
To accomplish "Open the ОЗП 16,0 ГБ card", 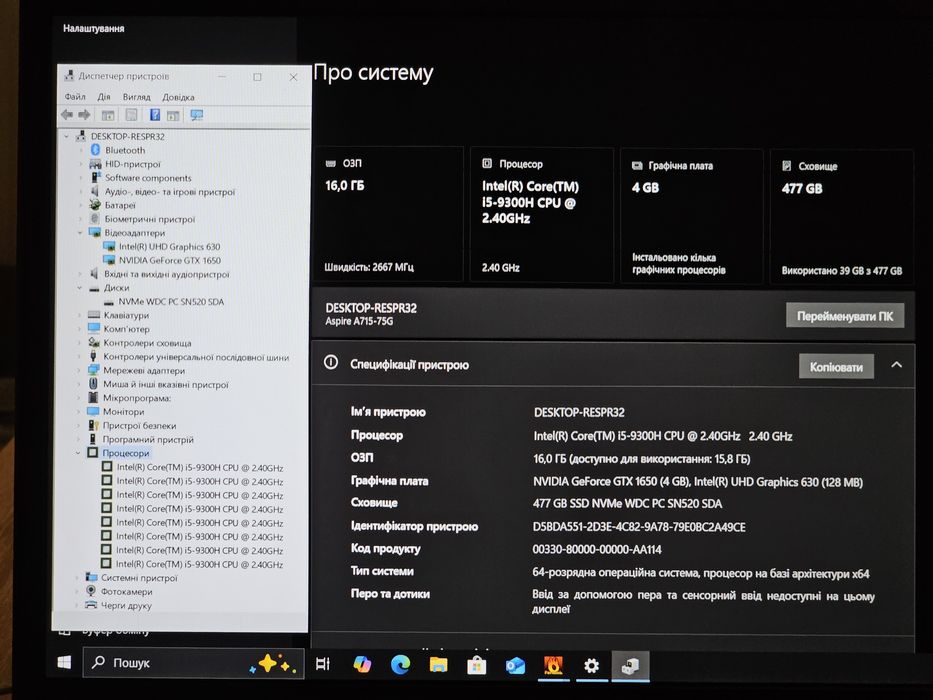I will pos(389,214).
